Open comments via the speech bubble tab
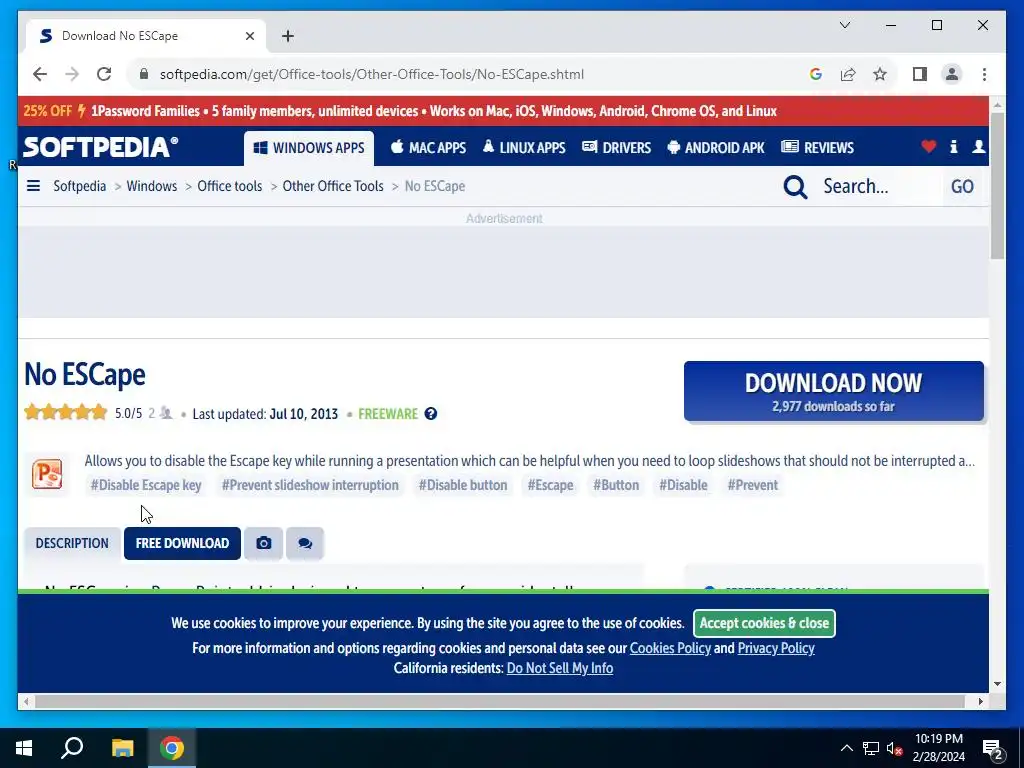Image resolution: width=1024 pixels, height=768 pixels. (x=305, y=543)
